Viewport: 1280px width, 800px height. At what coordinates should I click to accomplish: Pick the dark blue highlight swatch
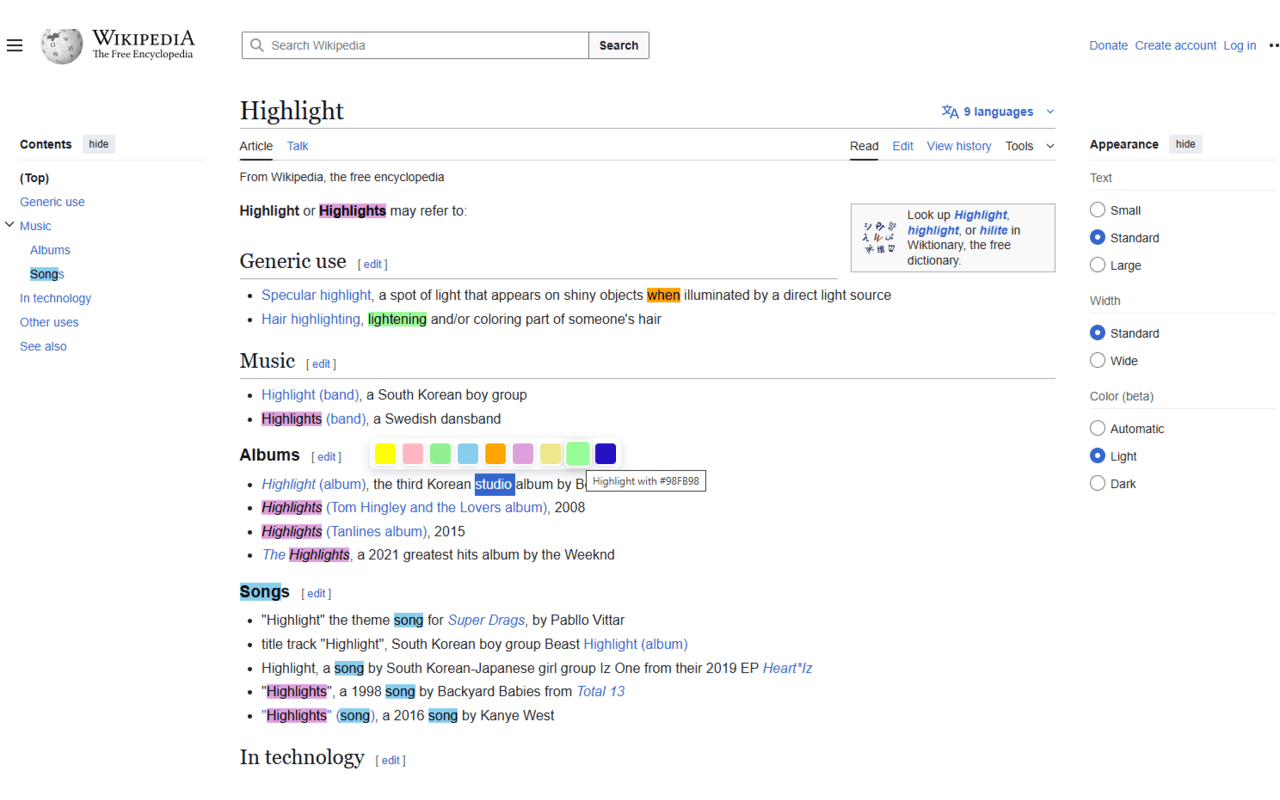coord(605,454)
